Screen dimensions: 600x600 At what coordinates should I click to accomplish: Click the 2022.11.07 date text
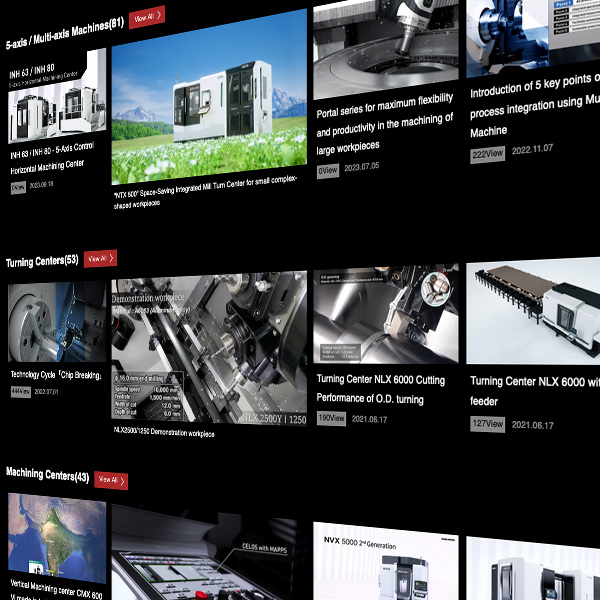(532, 149)
